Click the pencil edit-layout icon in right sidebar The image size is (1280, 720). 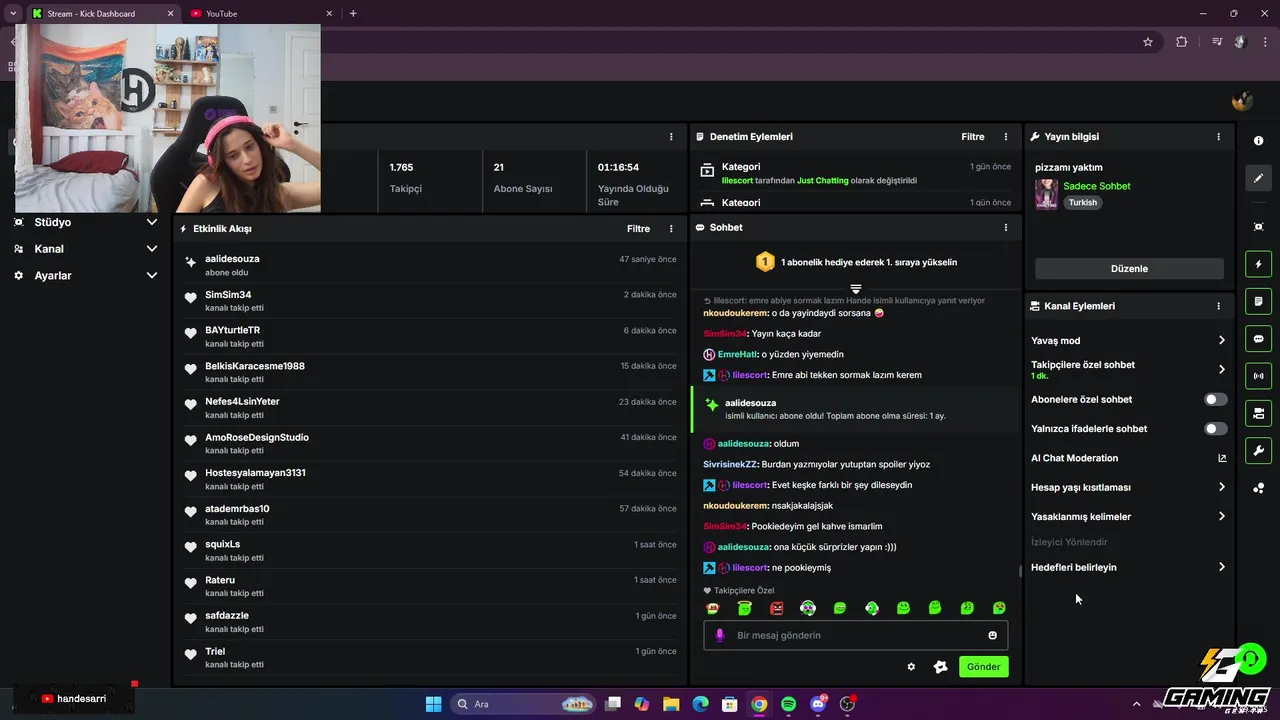coord(1258,178)
